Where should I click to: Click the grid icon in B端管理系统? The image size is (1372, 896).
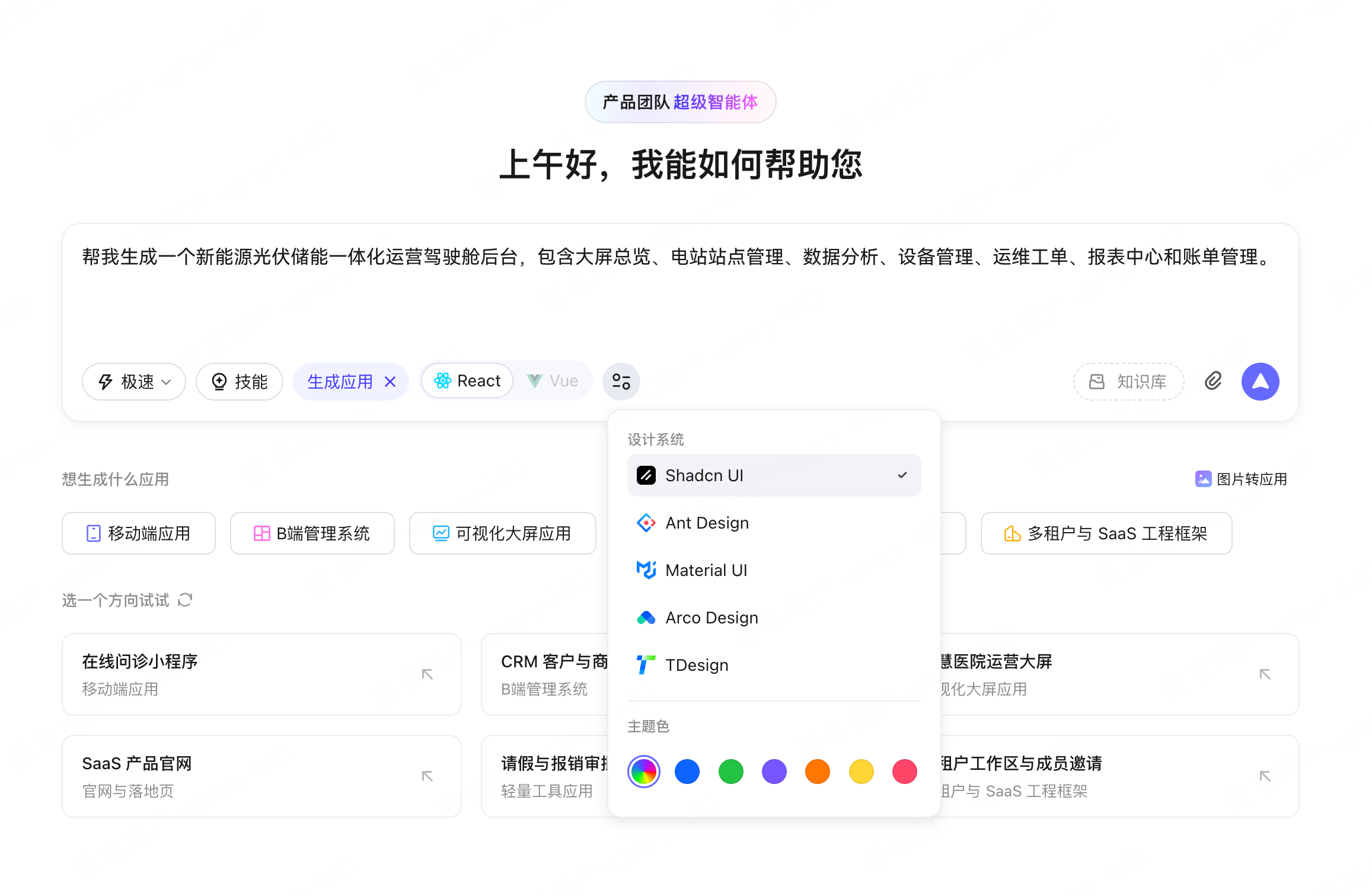point(261,533)
